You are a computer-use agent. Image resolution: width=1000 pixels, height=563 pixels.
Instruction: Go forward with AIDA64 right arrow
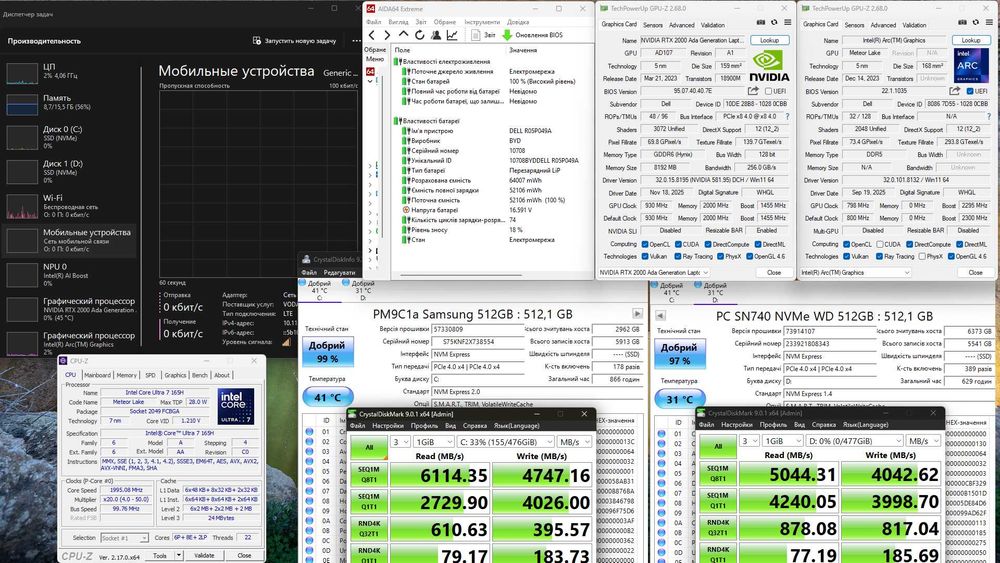point(386,35)
